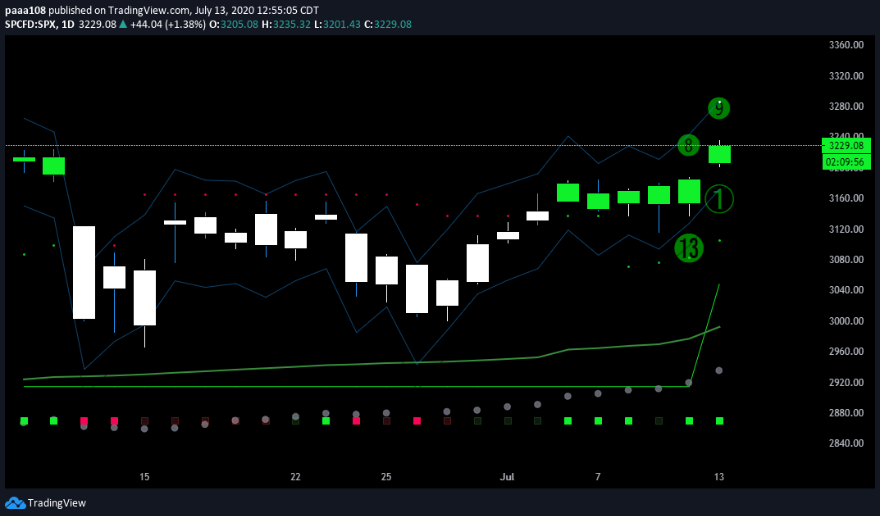Click the green circled 9 marker
This screenshot has width=880, height=516.
[x=719, y=108]
